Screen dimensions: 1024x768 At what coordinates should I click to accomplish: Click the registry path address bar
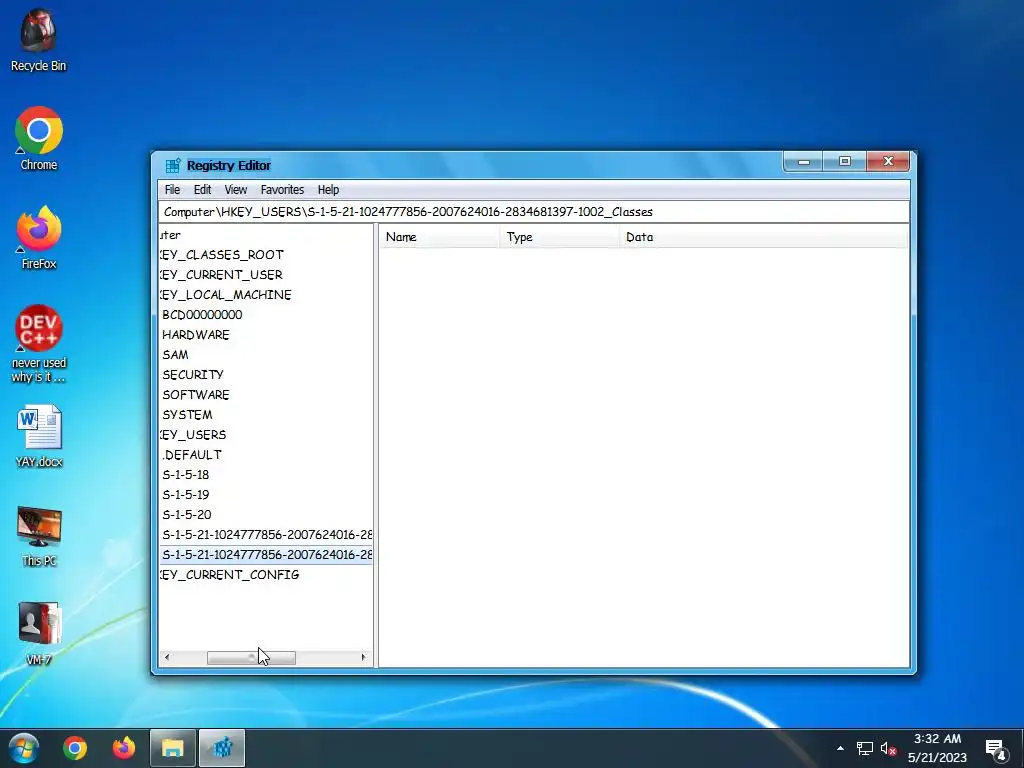pos(534,212)
